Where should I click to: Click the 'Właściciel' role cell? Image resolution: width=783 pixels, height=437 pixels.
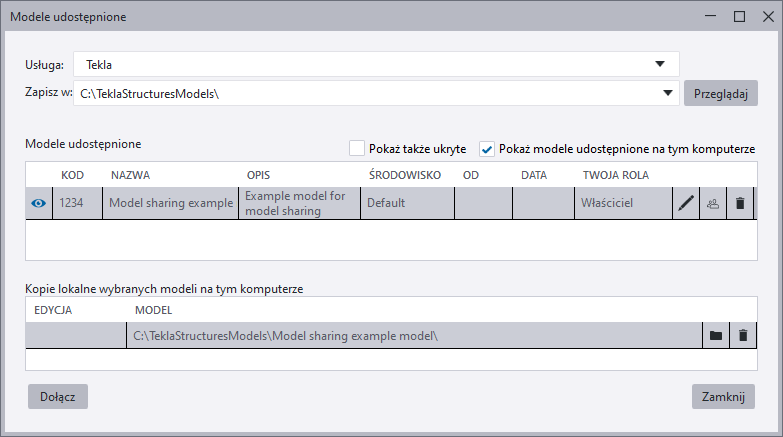click(x=623, y=203)
